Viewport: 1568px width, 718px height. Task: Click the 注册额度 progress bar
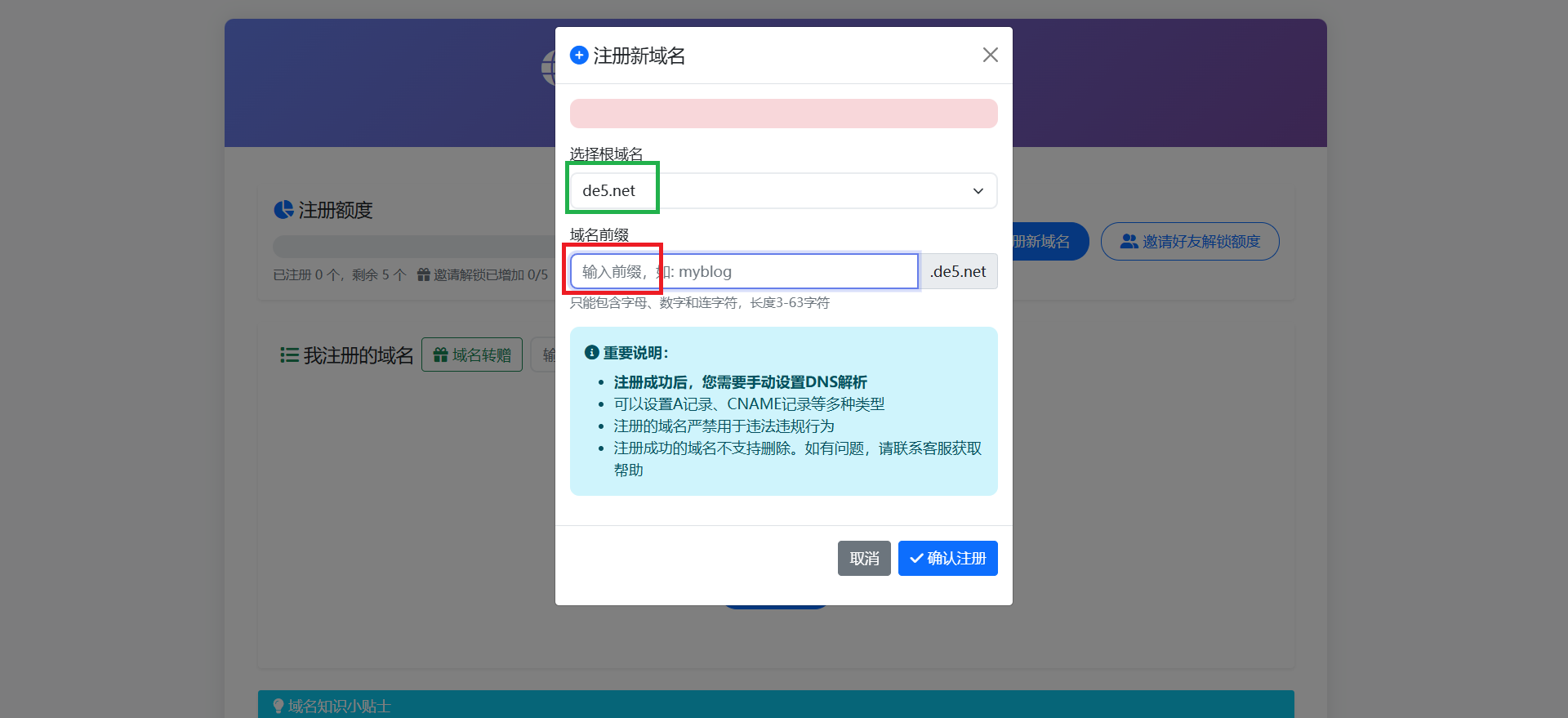click(412, 247)
